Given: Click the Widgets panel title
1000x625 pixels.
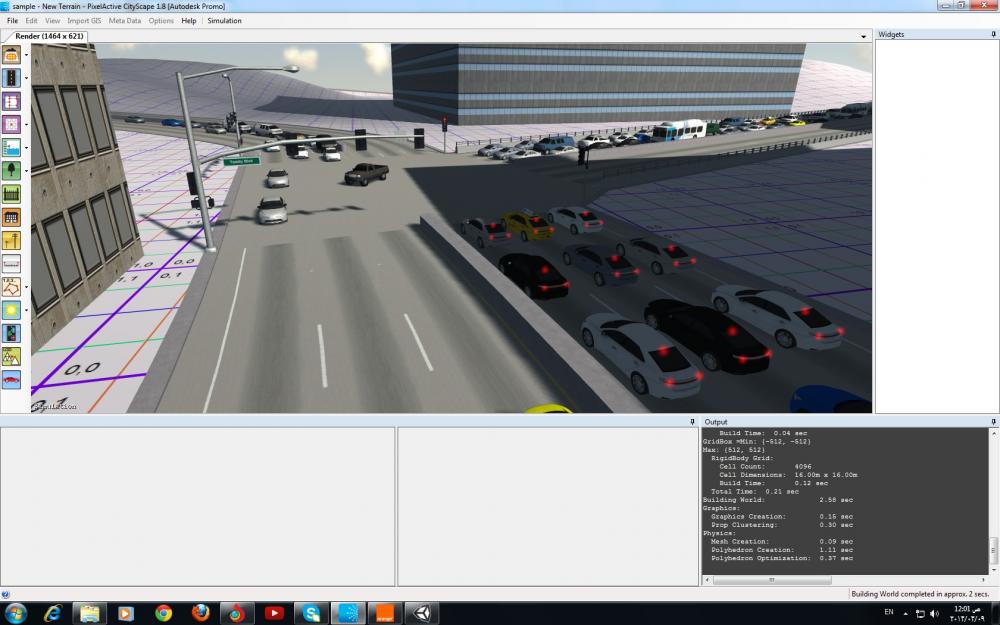Looking at the screenshot, I should (891, 34).
